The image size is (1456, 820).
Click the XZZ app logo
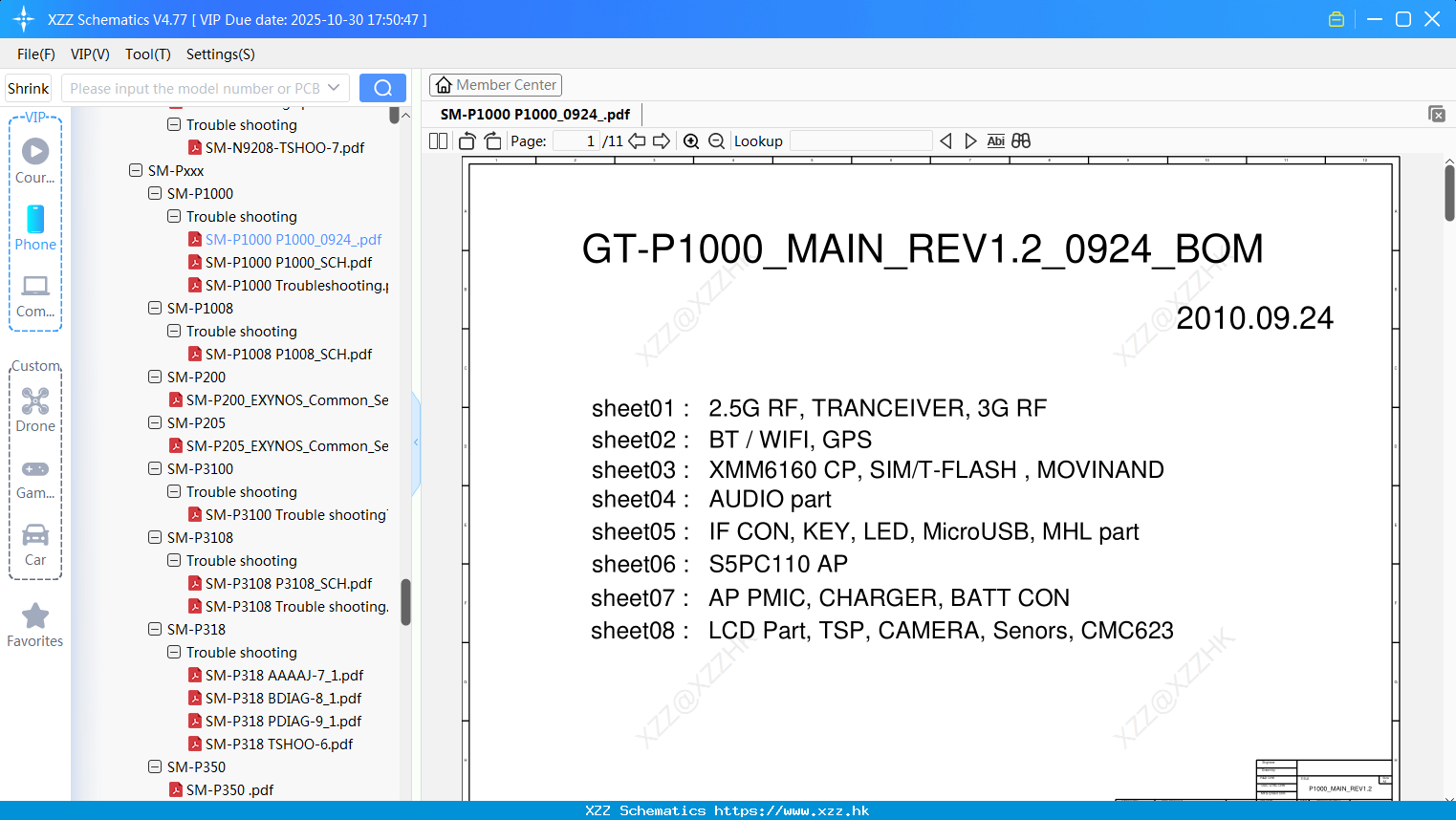[x=24, y=19]
